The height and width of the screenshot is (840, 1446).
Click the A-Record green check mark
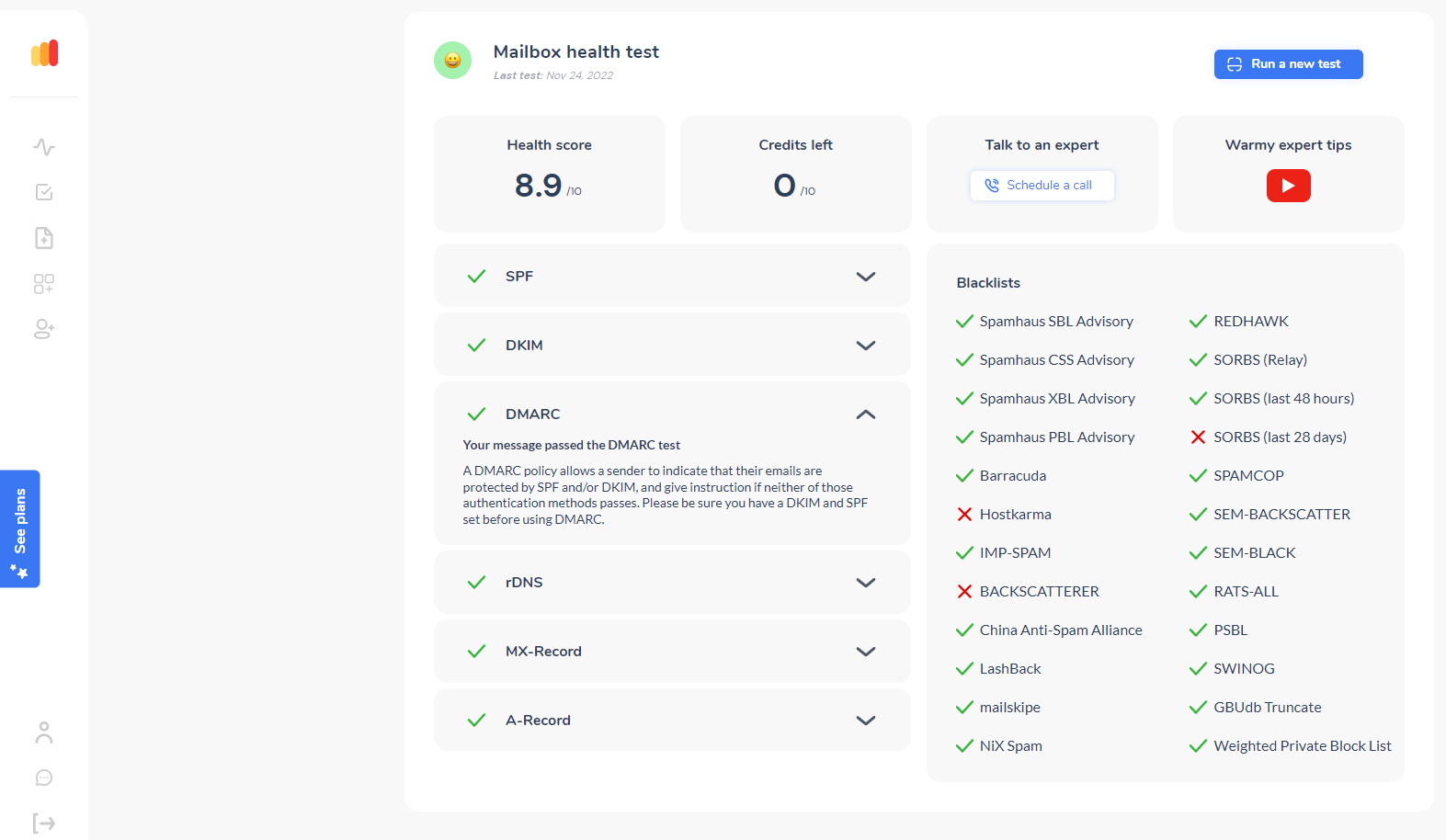point(476,720)
